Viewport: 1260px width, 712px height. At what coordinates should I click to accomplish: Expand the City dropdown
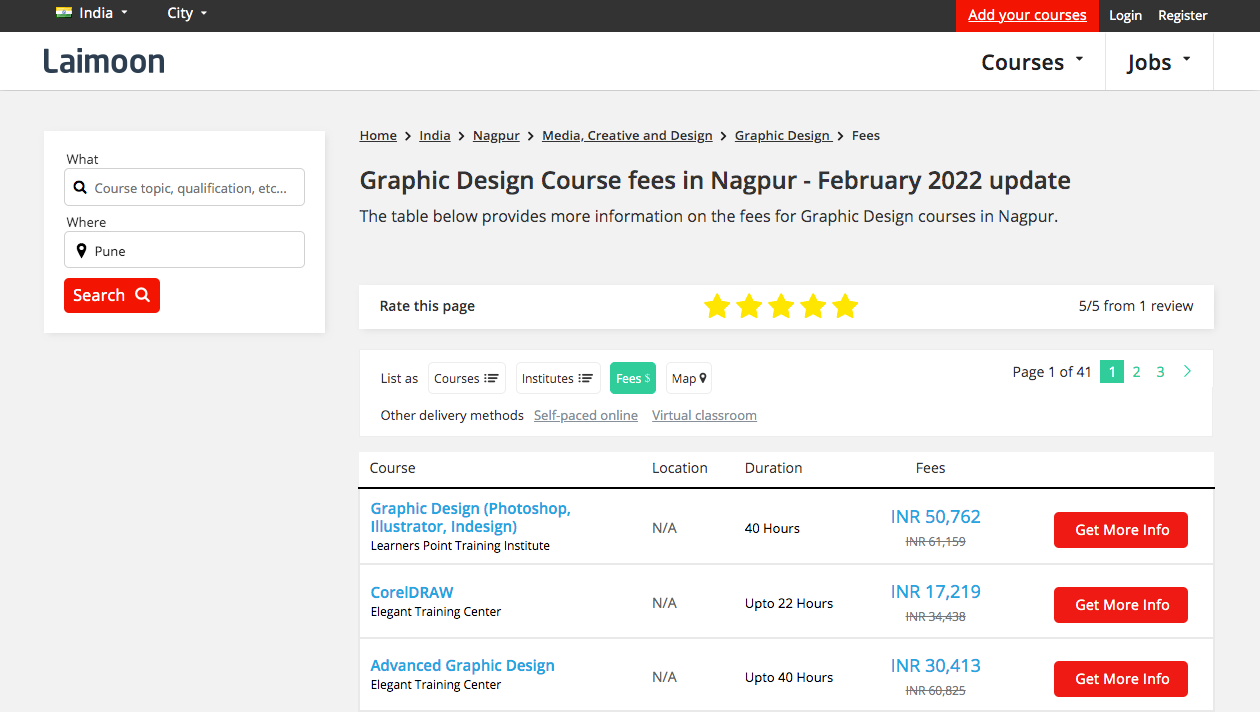(x=187, y=14)
